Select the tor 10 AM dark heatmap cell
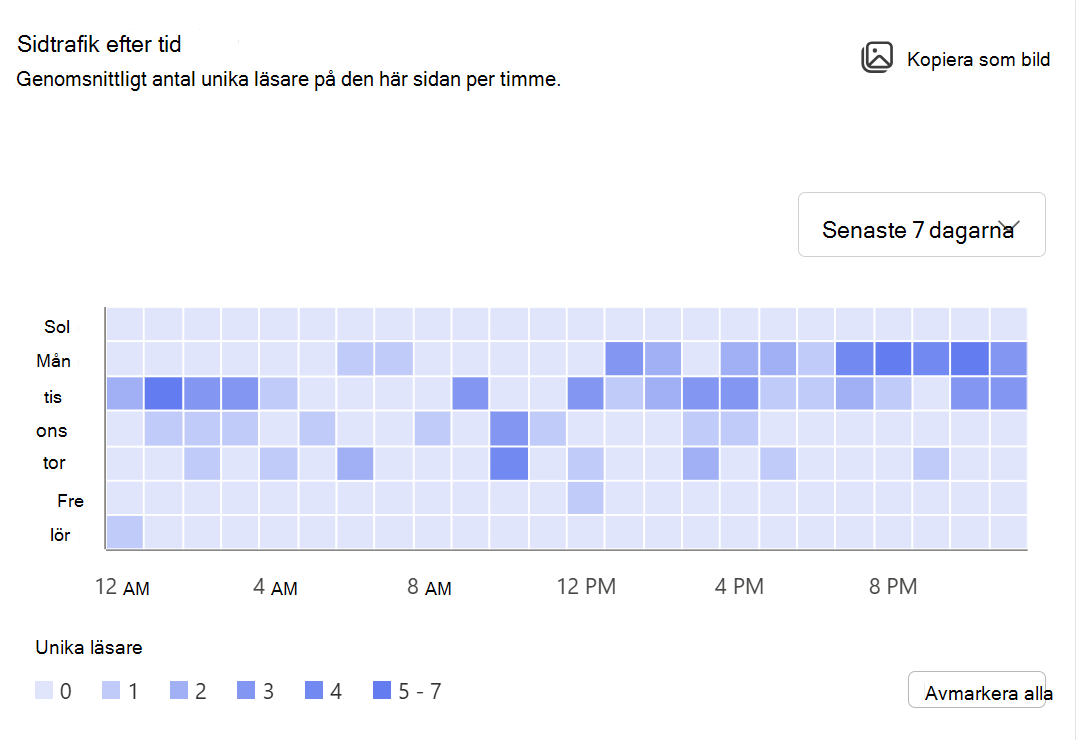Screen dimensions: 1076x740 click(x=509, y=463)
